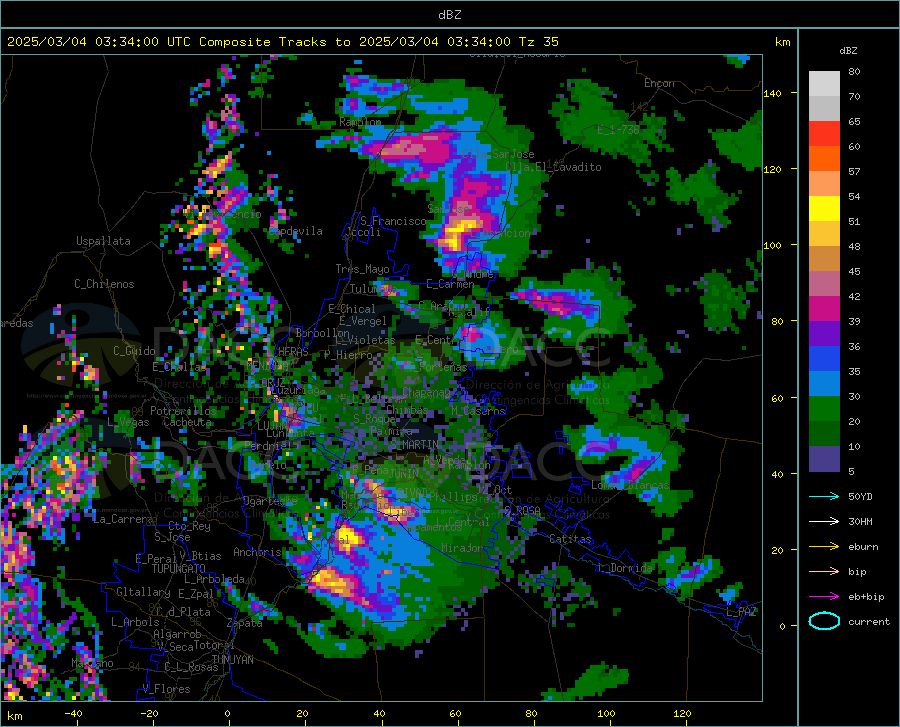Click the 'Anchoris' map label
Viewport: 900px width, 727px height.
[x=257, y=552]
